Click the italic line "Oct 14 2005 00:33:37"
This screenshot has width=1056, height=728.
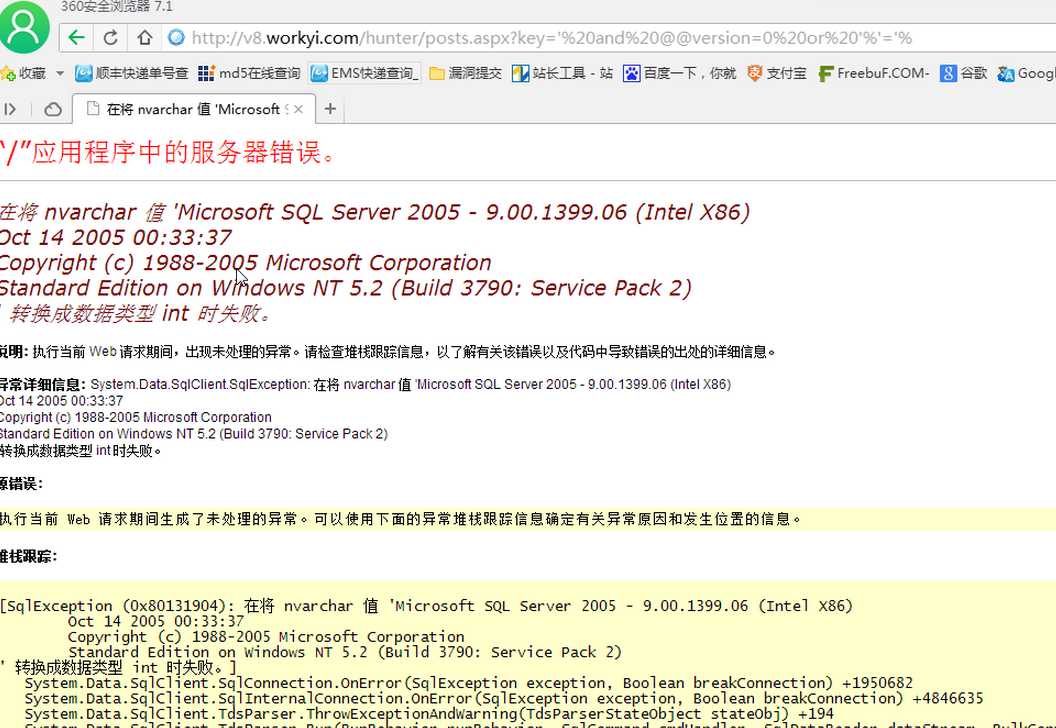click(115, 237)
